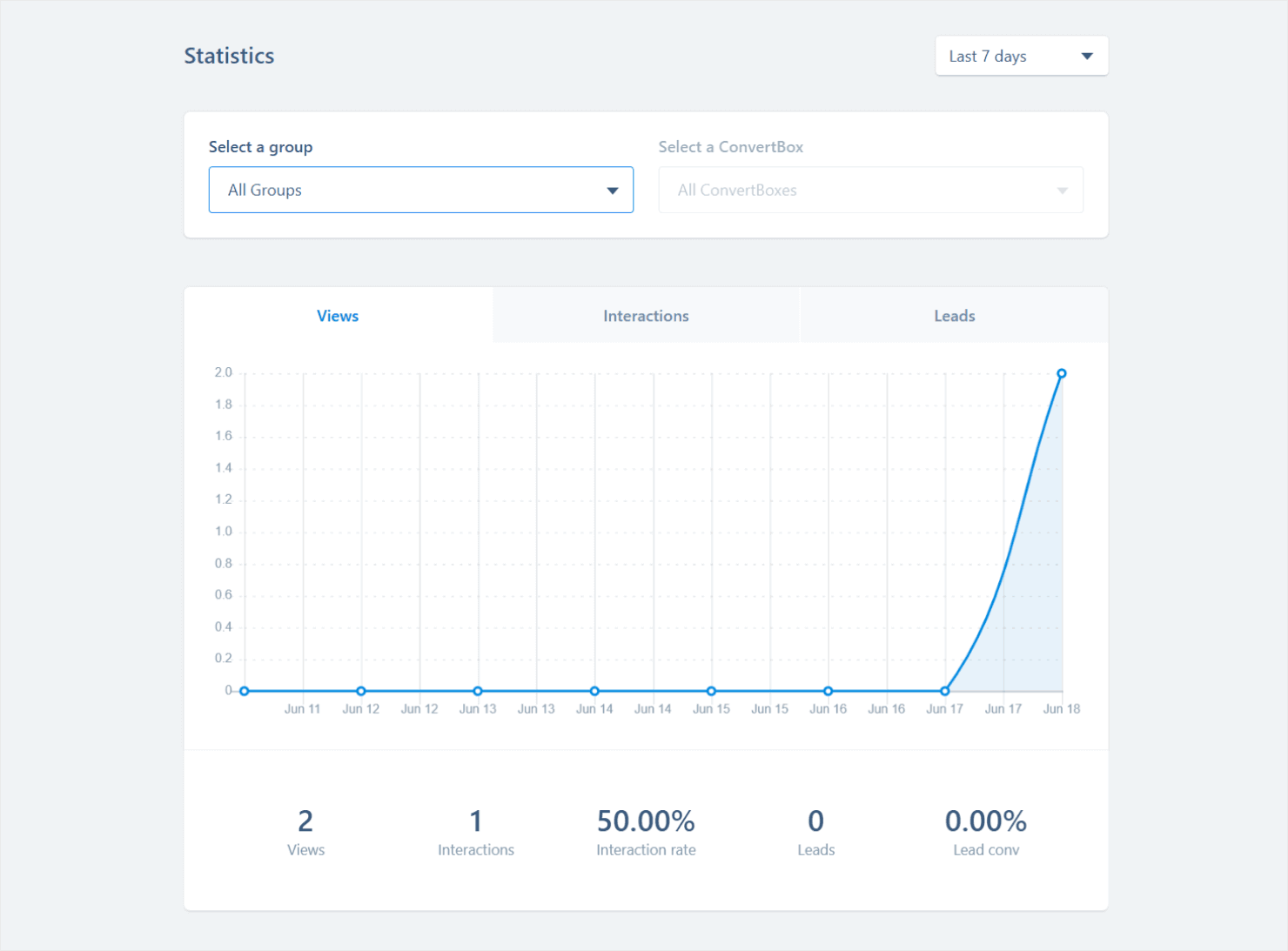Click the arrow icon on All ConvertBoxes

pos(1063,190)
